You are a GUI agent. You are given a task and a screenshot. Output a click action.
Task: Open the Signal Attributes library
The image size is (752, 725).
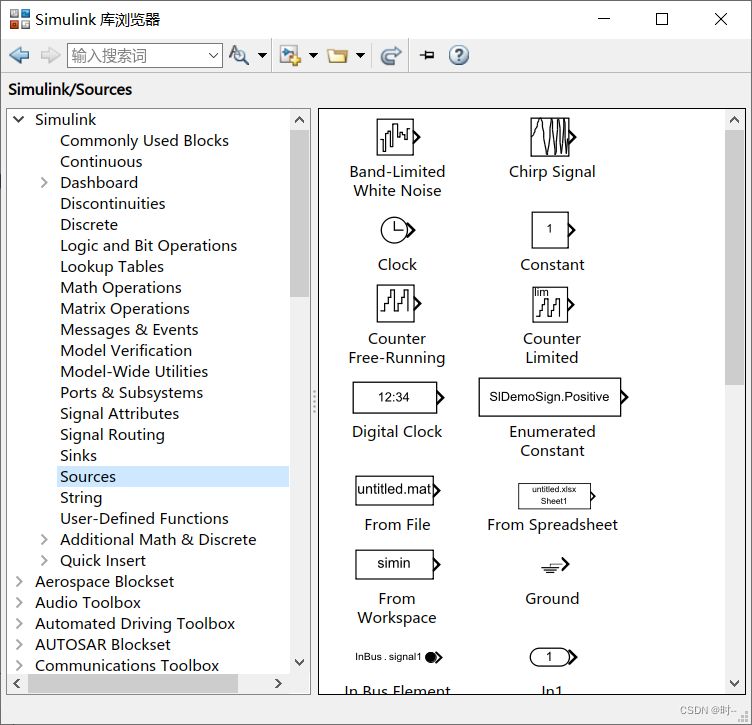pos(119,414)
